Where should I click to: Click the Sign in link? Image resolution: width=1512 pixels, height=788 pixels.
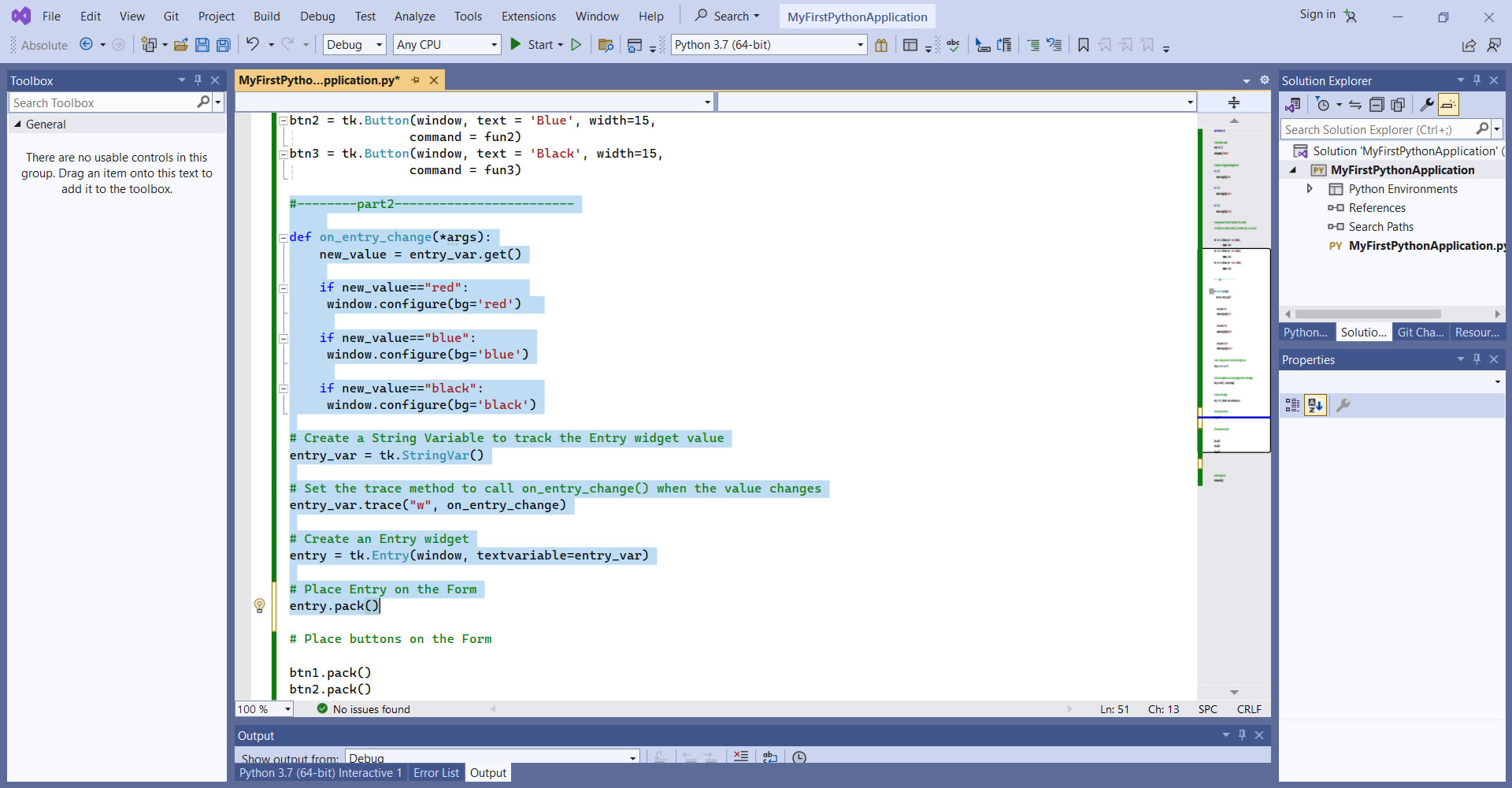pyautogui.click(x=1317, y=14)
